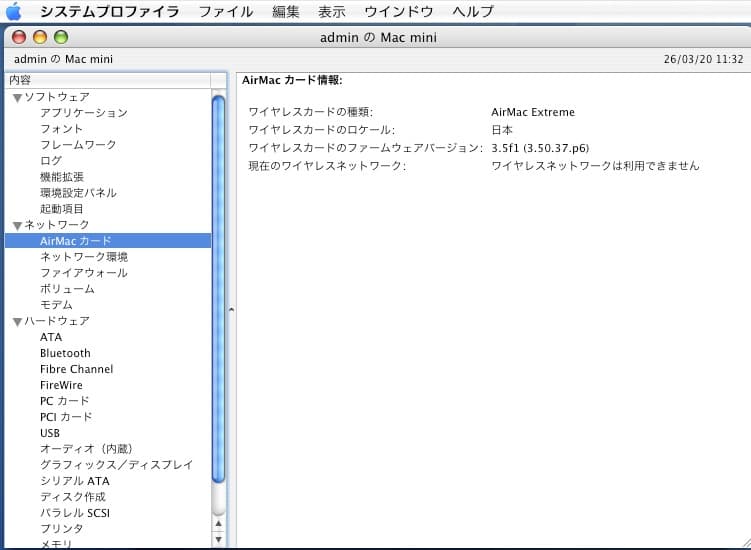Click the 現在のワイヤレスネットワーク label
751x550 pixels.
pyautogui.click(x=327, y=166)
